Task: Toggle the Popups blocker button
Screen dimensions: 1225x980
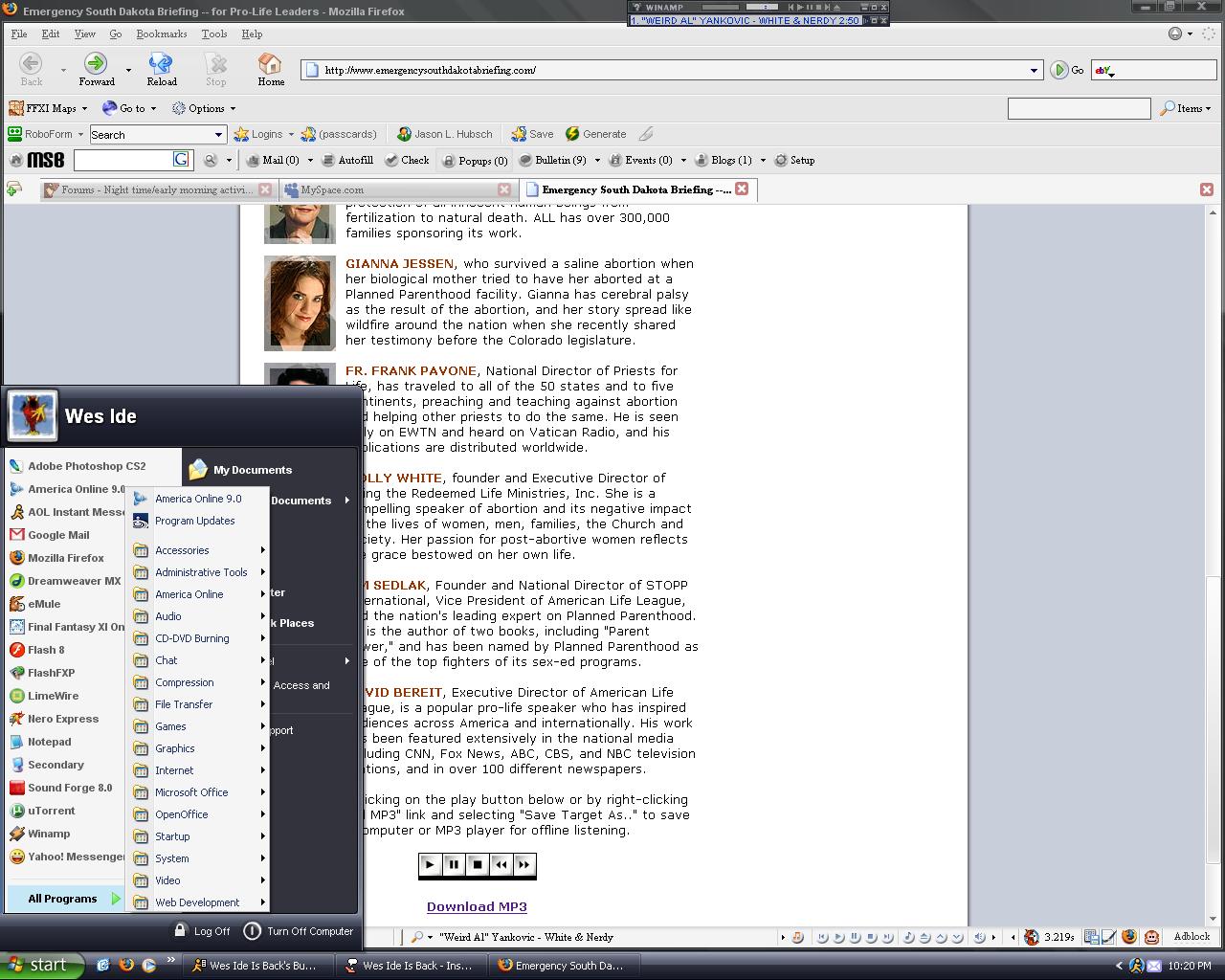Action: click(x=475, y=161)
